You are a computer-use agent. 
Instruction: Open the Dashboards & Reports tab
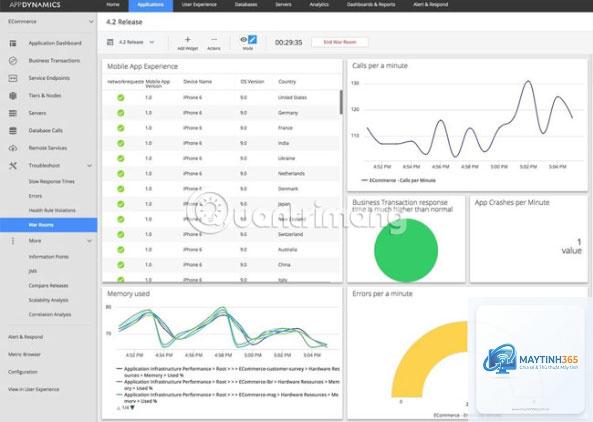click(371, 5)
